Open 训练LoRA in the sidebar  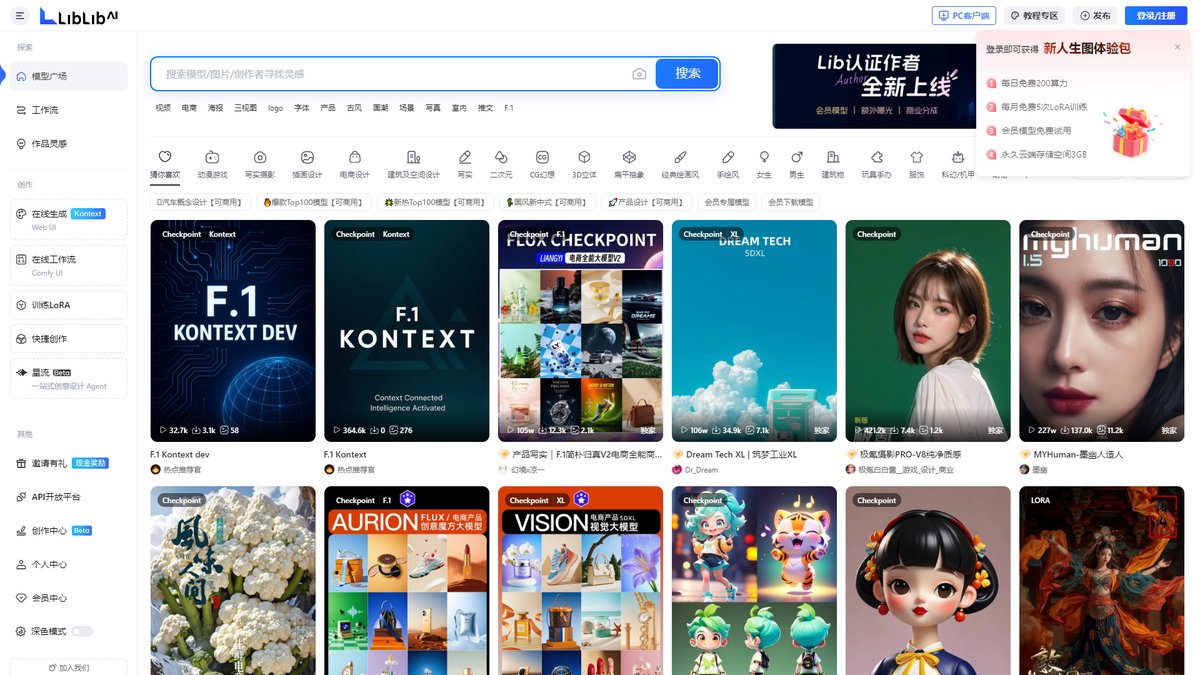[x=69, y=305]
